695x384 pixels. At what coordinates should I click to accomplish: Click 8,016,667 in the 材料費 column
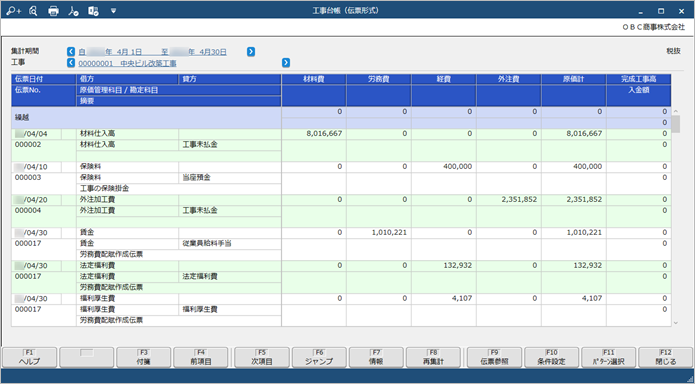click(324, 133)
